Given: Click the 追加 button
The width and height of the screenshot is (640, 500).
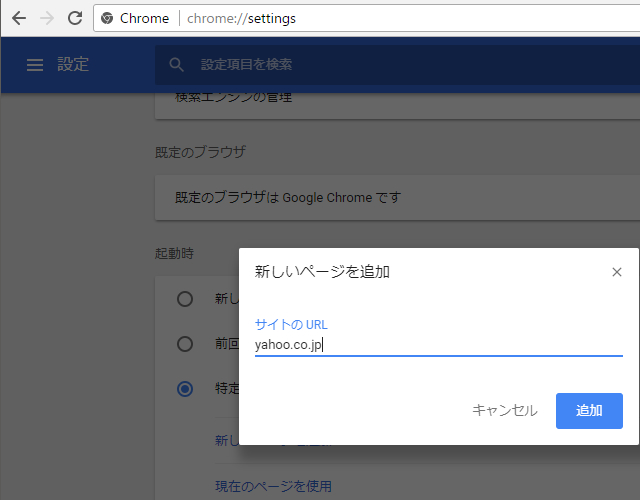Looking at the screenshot, I should [589, 411].
